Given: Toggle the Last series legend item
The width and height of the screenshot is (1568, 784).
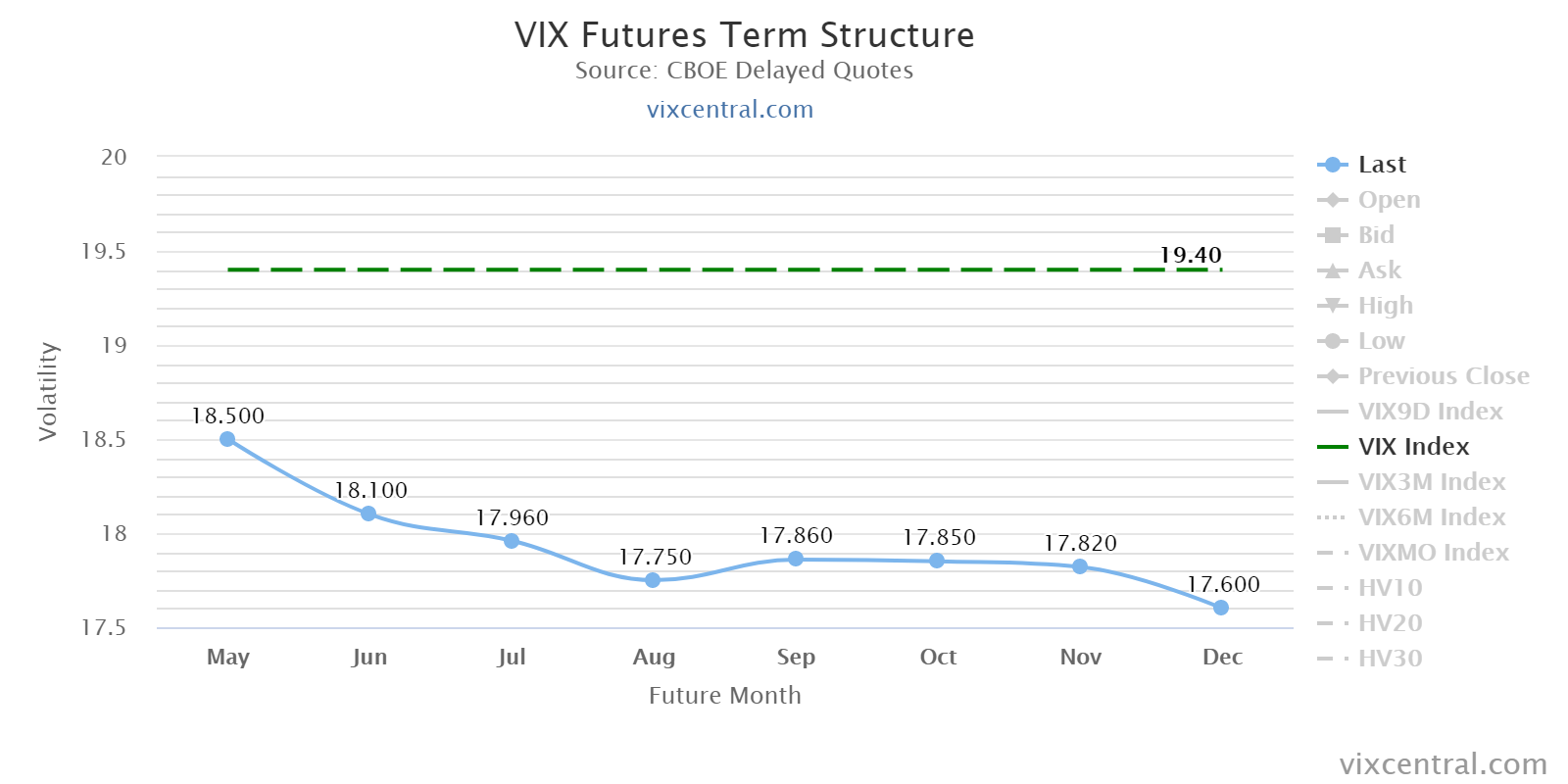Looking at the screenshot, I should click(x=1381, y=165).
